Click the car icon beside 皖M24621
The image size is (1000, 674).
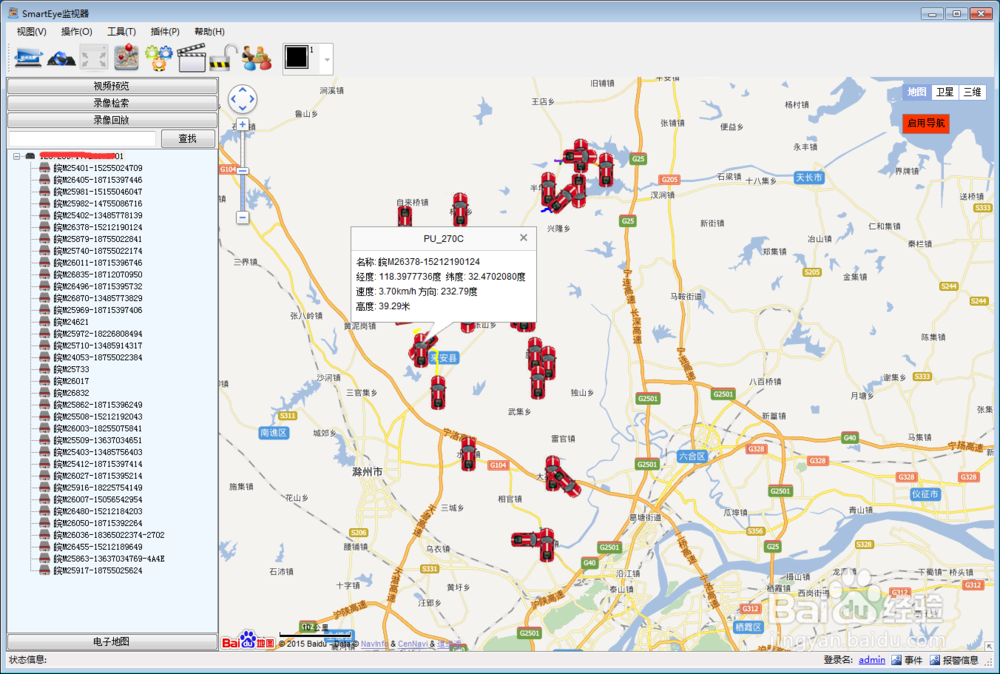coord(44,322)
